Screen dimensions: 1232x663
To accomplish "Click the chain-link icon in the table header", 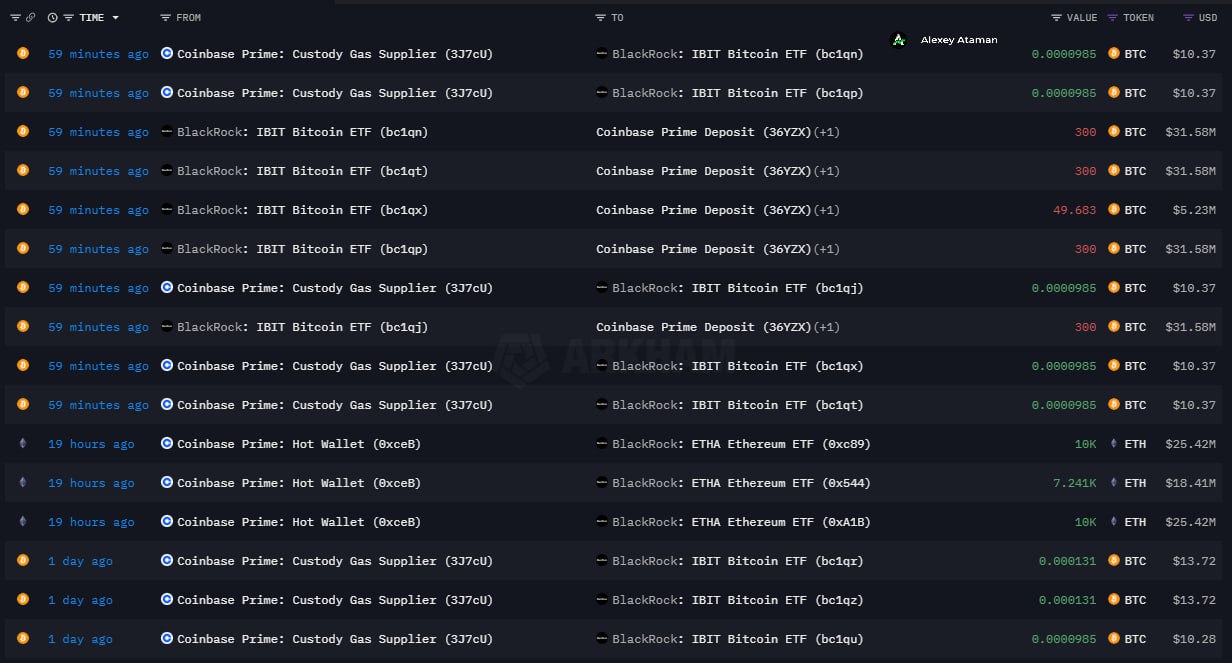I will click(x=30, y=18).
